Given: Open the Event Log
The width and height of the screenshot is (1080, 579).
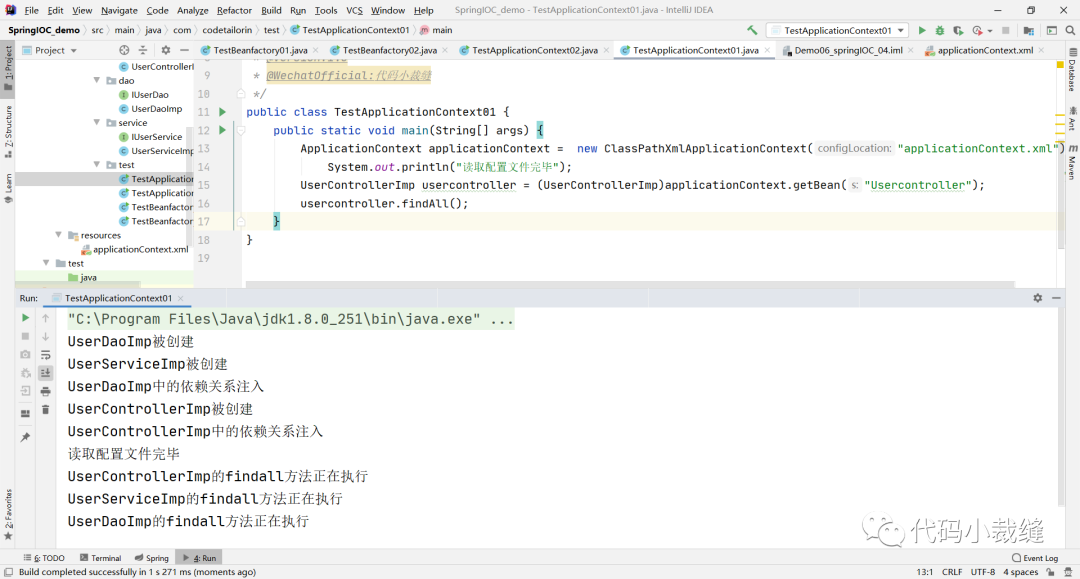Looking at the screenshot, I should pyautogui.click(x=1035, y=558).
